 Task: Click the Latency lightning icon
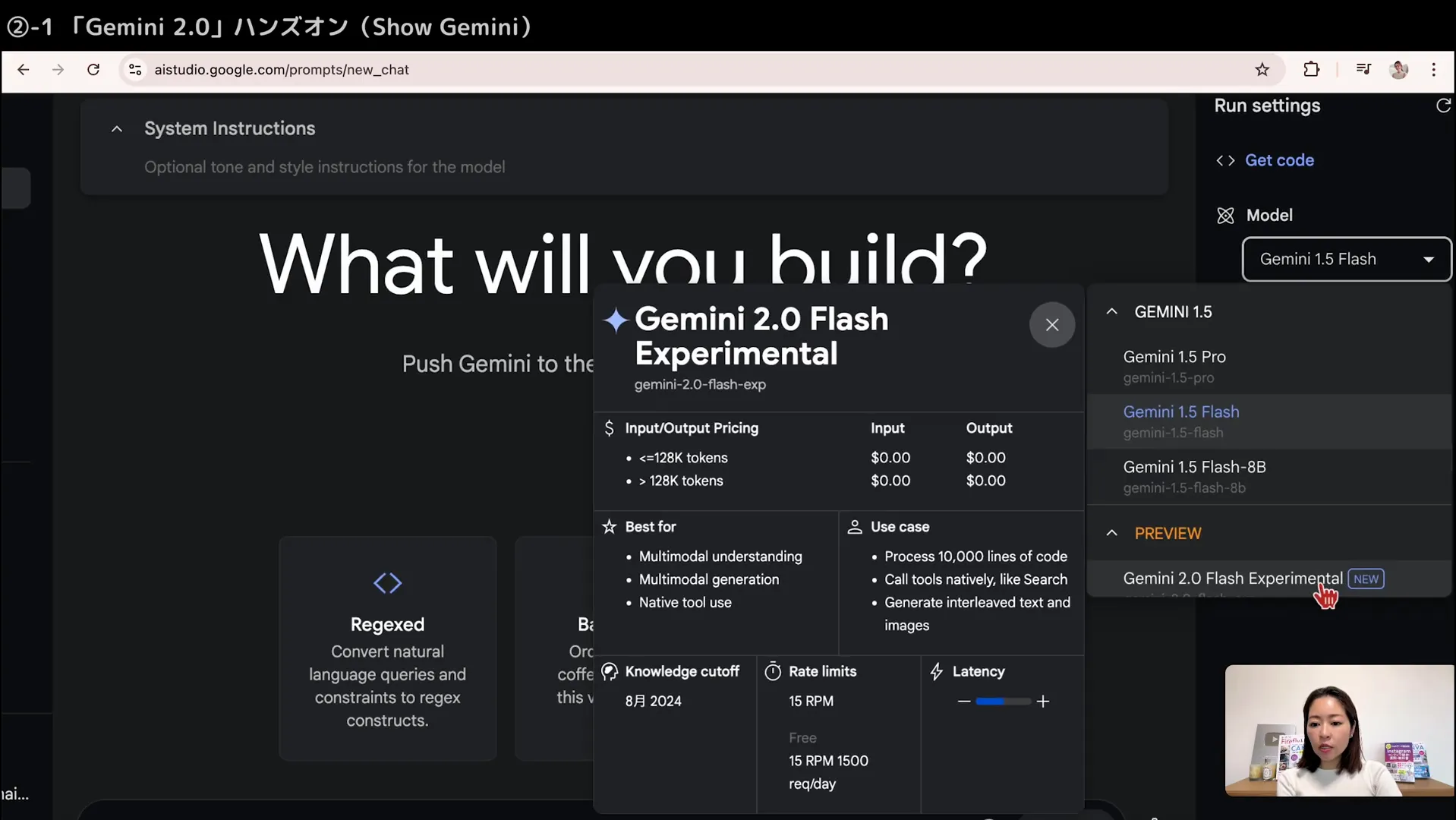click(x=937, y=672)
